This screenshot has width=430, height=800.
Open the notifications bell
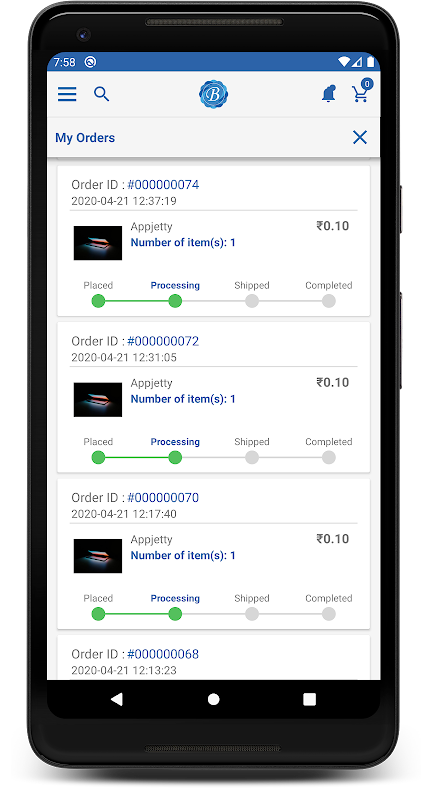[329, 94]
